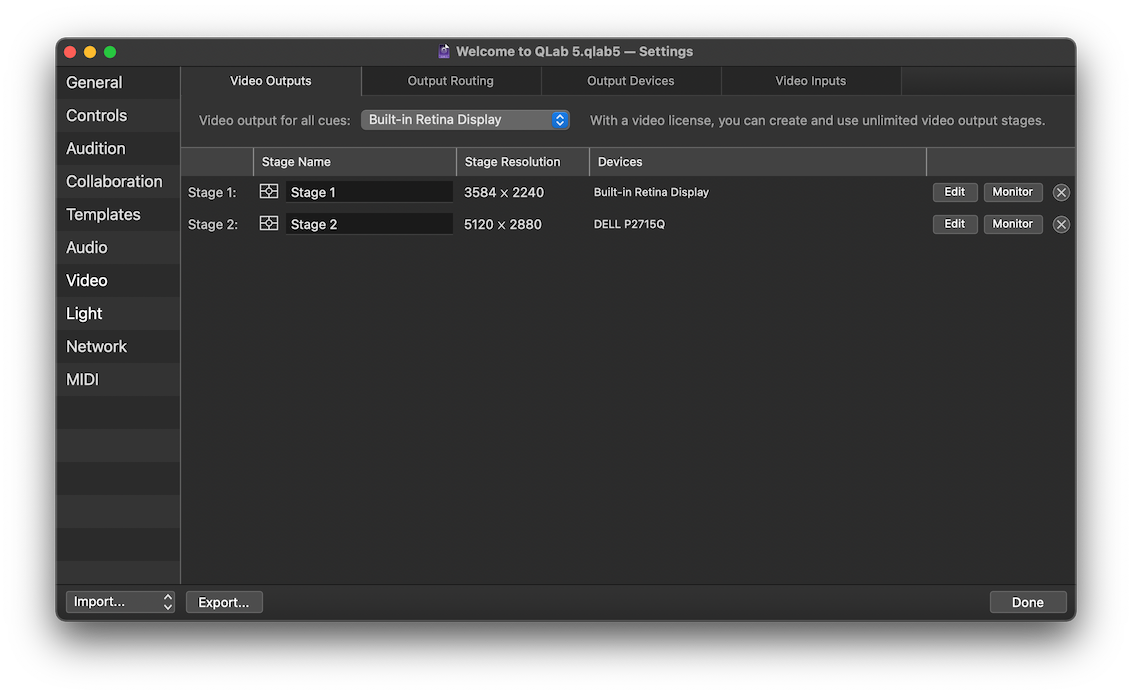Click the Export button
1132x695 pixels.
[223, 601]
